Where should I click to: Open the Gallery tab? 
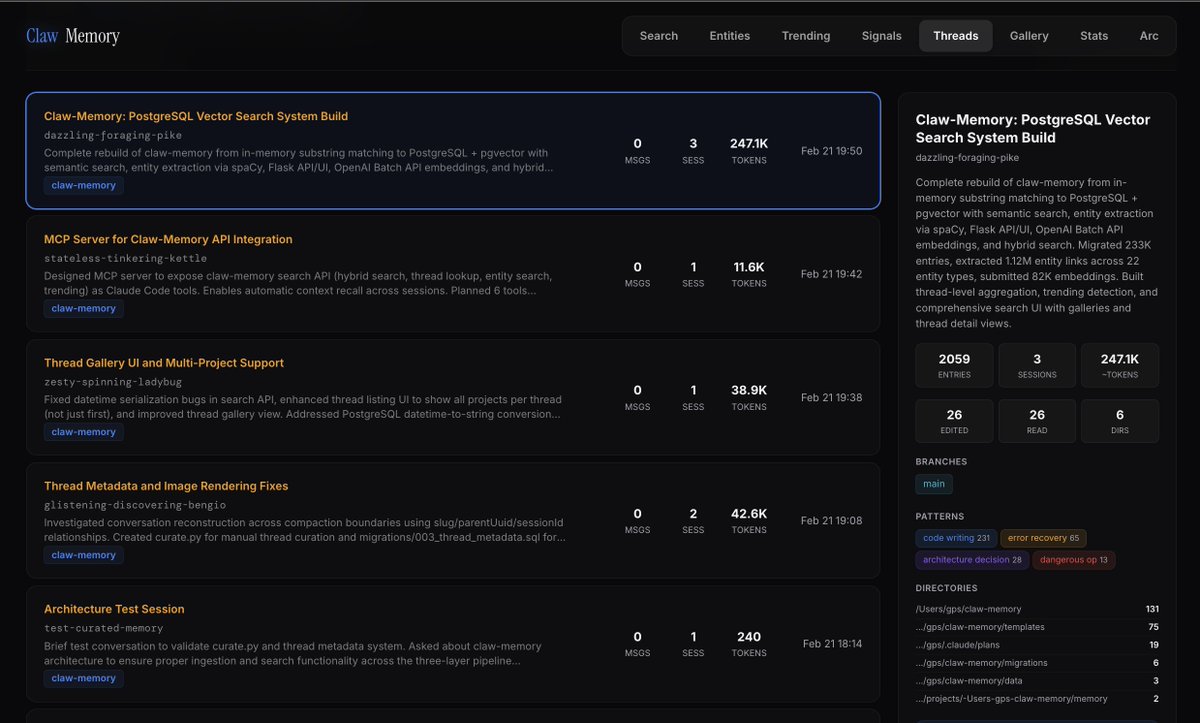coord(1029,36)
